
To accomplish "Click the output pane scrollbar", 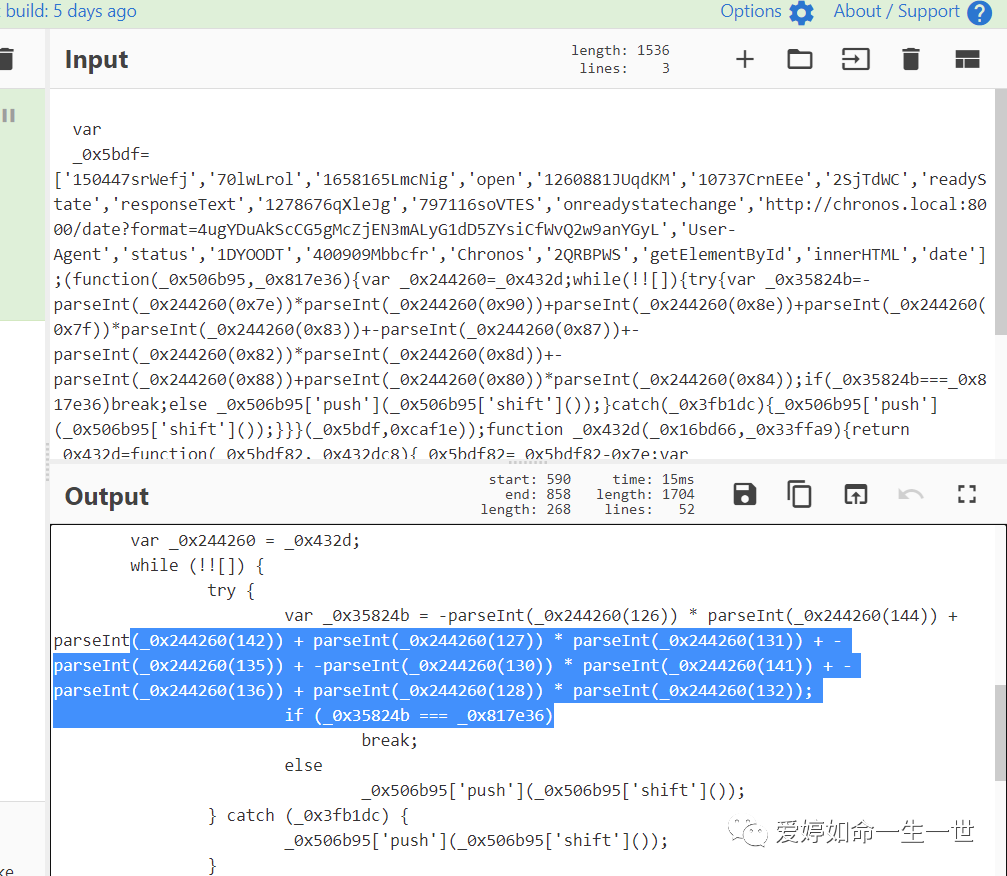I will [1001, 732].
